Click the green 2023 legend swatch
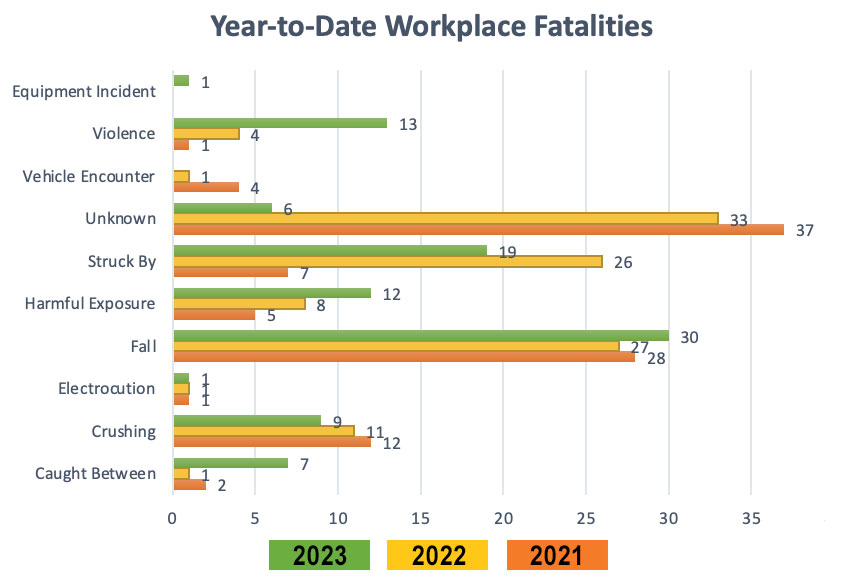The width and height of the screenshot is (848, 582). coord(320,556)
